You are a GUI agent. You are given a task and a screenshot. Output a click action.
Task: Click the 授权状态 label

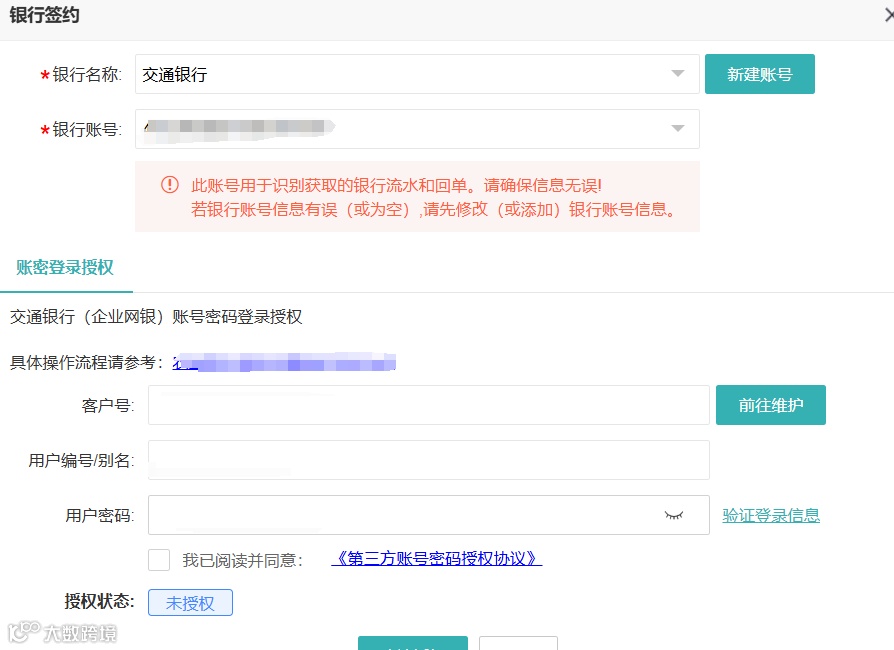pos(99,601)
